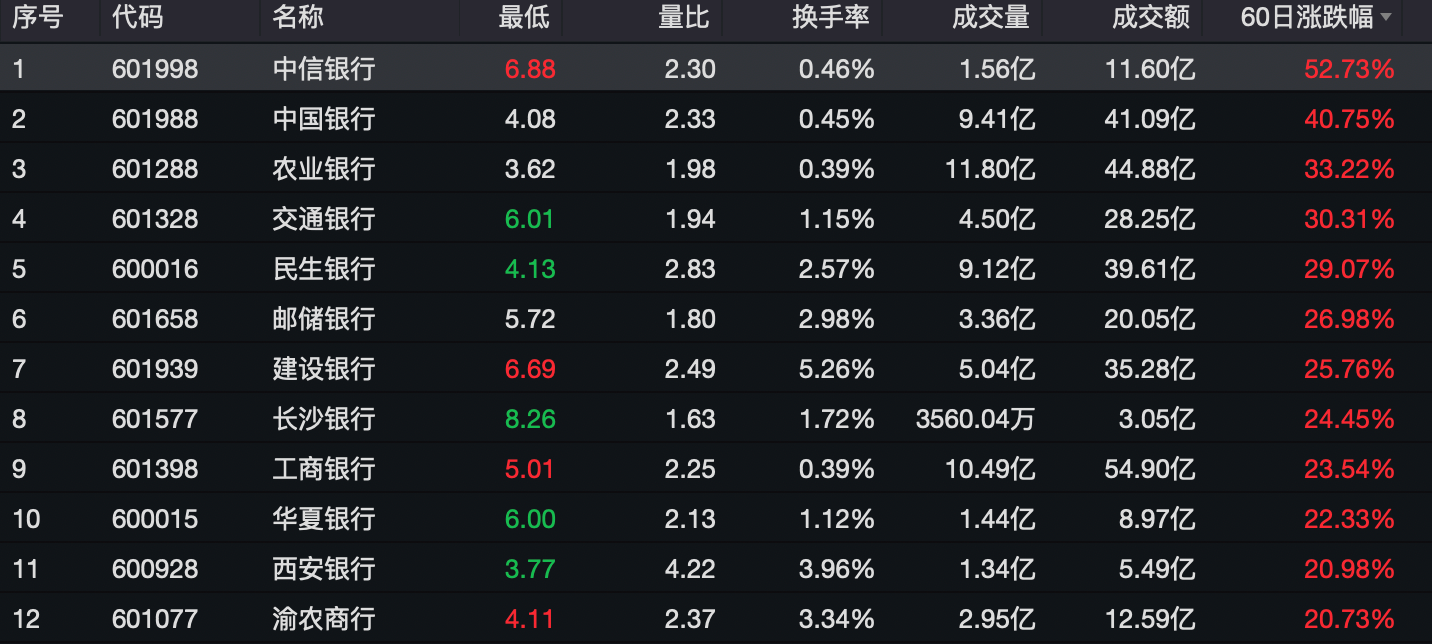Image resolution: width=1432 pixels, height=644 pixels.
Task: Click volume 11.80亿
Action: 990,169
